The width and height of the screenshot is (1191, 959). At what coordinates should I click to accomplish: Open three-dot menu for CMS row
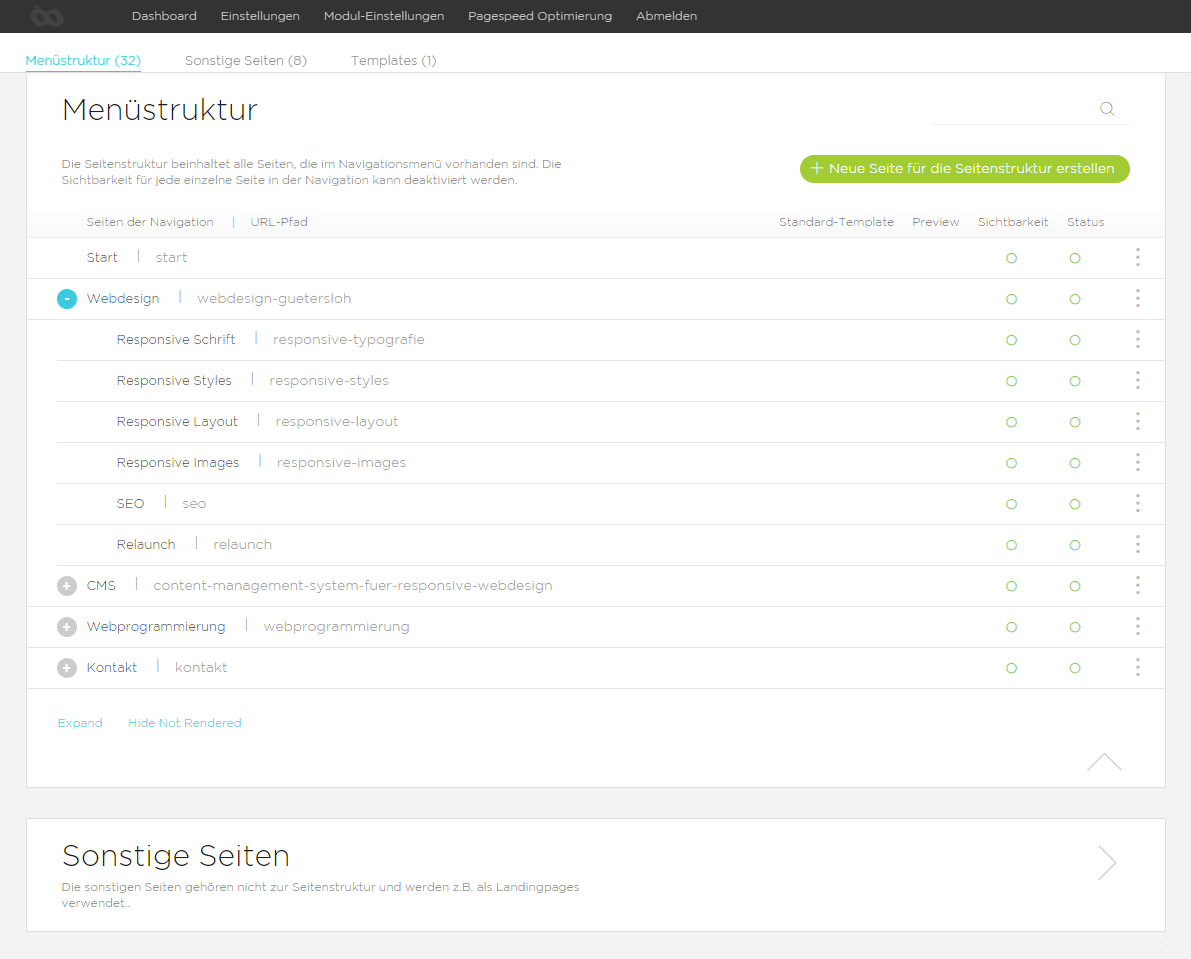1137,586
